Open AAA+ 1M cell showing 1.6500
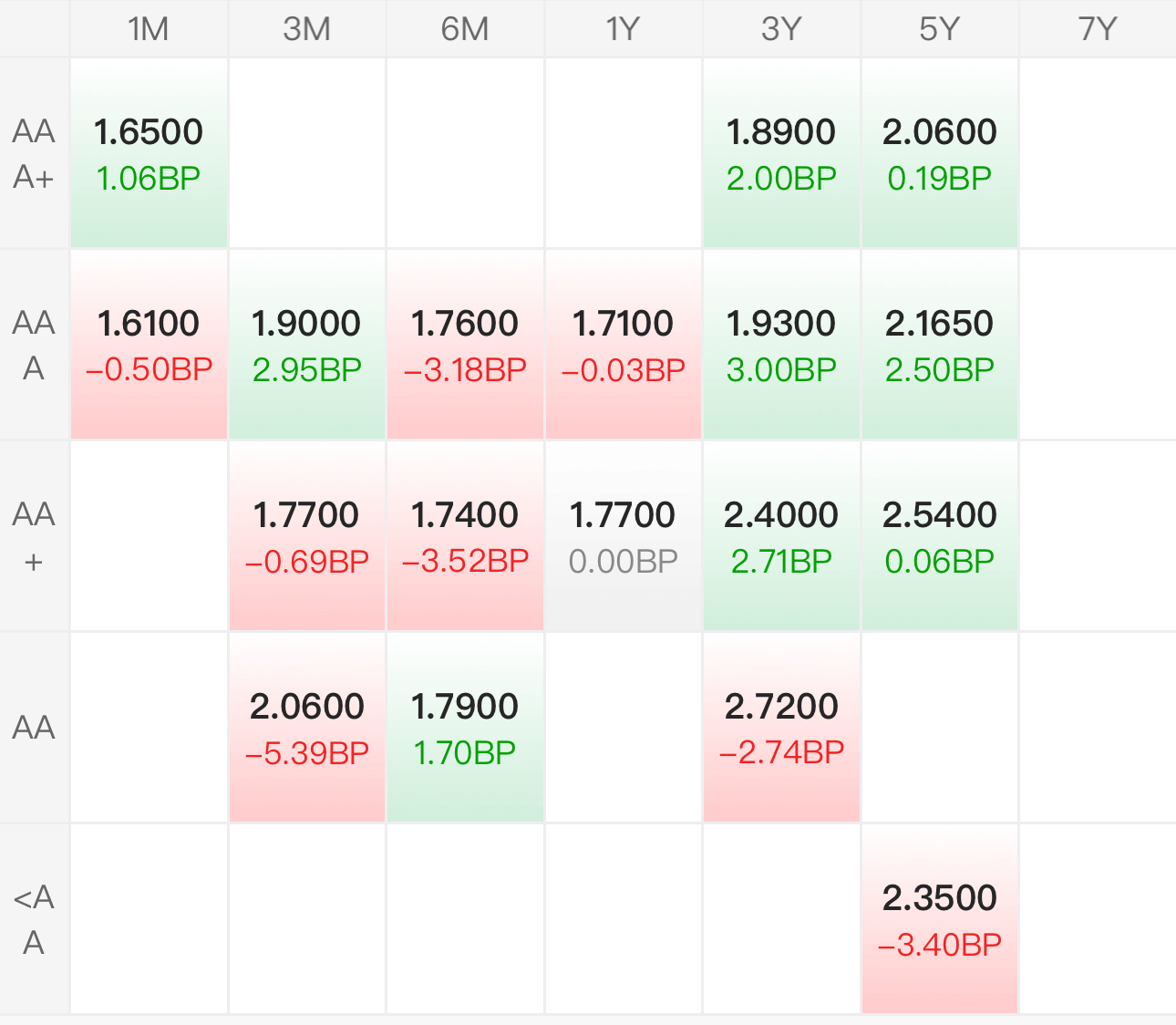The width and height of the screenshot is (1176, 1025). (x=149, y=153)
